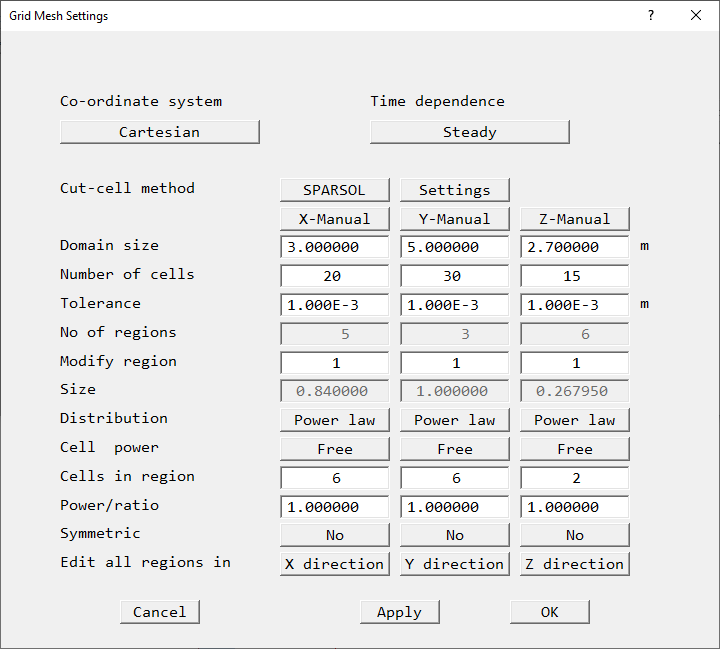This screenshot has width=720, height=649.
Task: Edit all regions in X direction
Action: pos(334,564)
